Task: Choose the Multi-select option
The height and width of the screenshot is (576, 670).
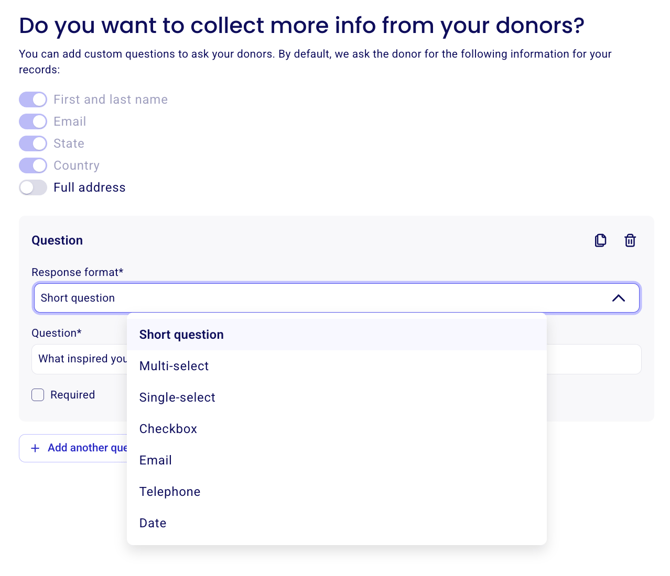Action: 337,366
